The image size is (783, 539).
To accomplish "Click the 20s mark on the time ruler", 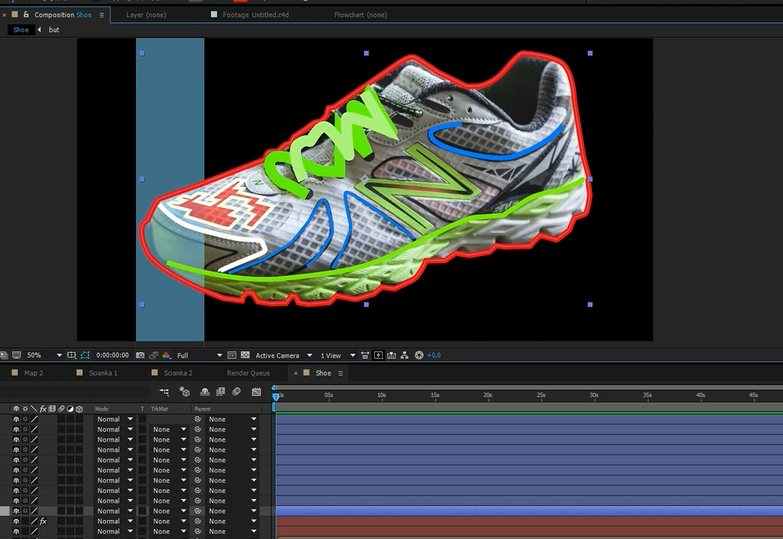I will coord(488,395).
